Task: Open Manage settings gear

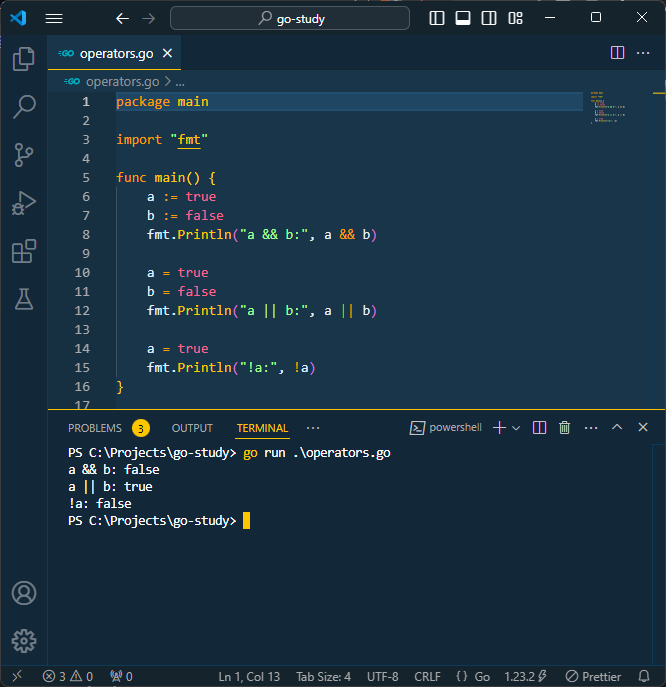Action: pyautogui.click(x=23, y=641)
